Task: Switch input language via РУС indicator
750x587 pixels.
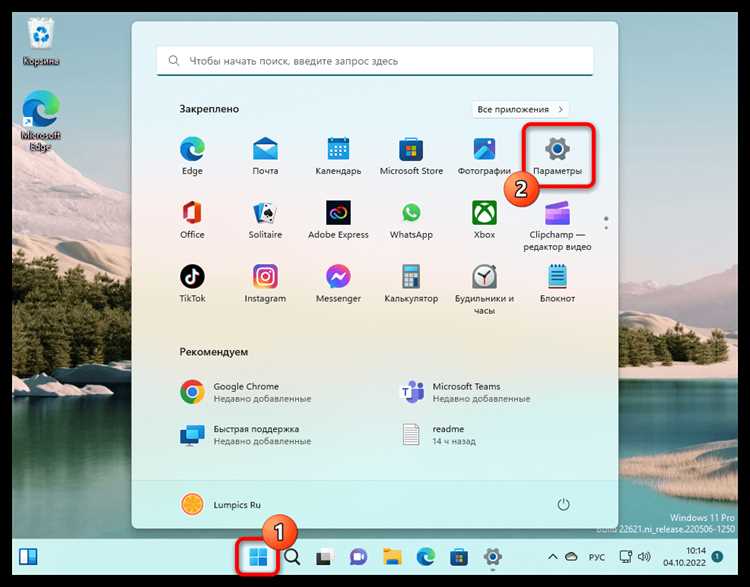Action: coord(596,557)
